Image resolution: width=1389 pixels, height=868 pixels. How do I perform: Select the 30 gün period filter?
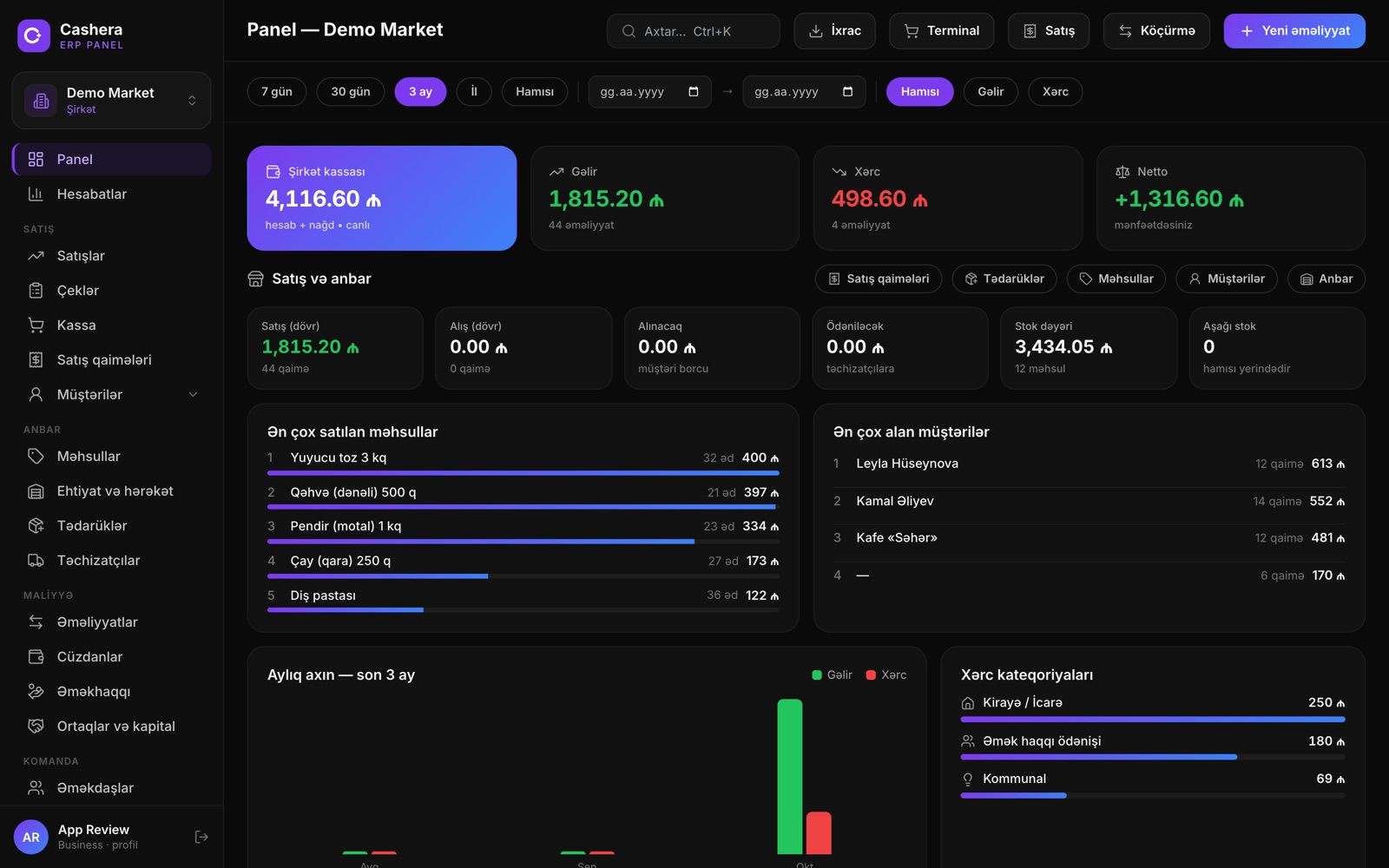pyautogui.click(x=351, y=91)
